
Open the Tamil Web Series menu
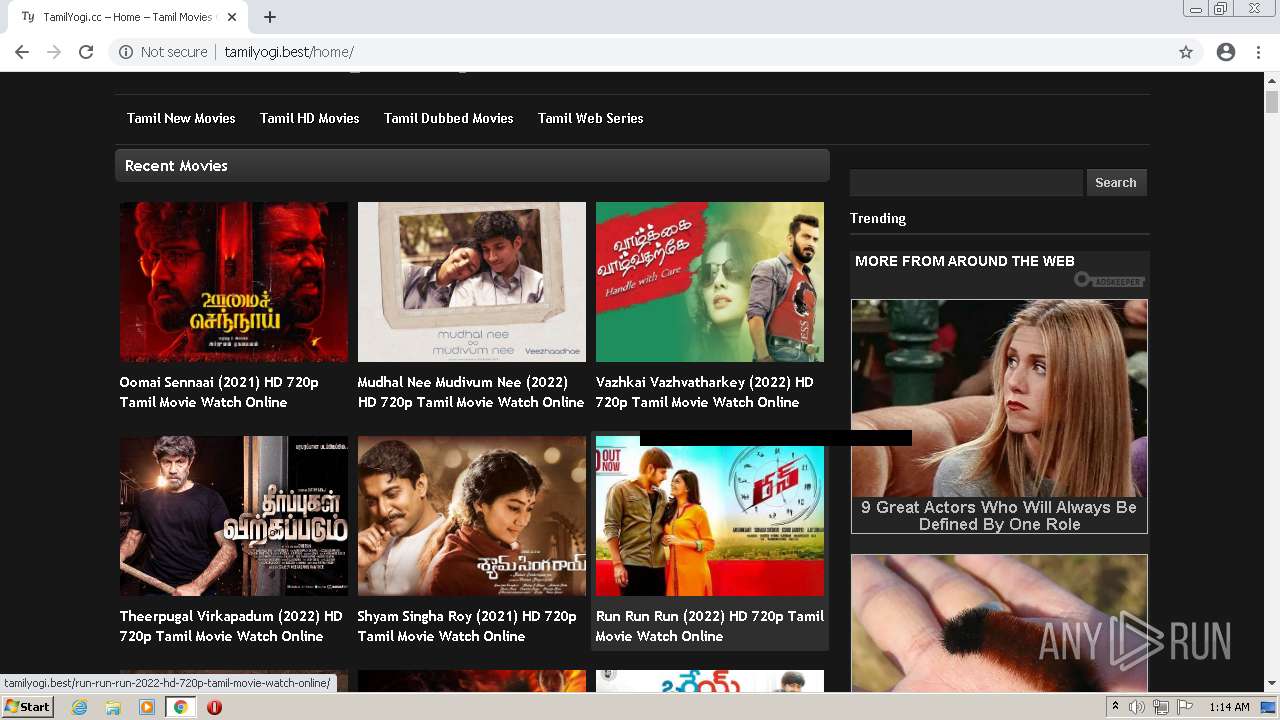(591, 118)
